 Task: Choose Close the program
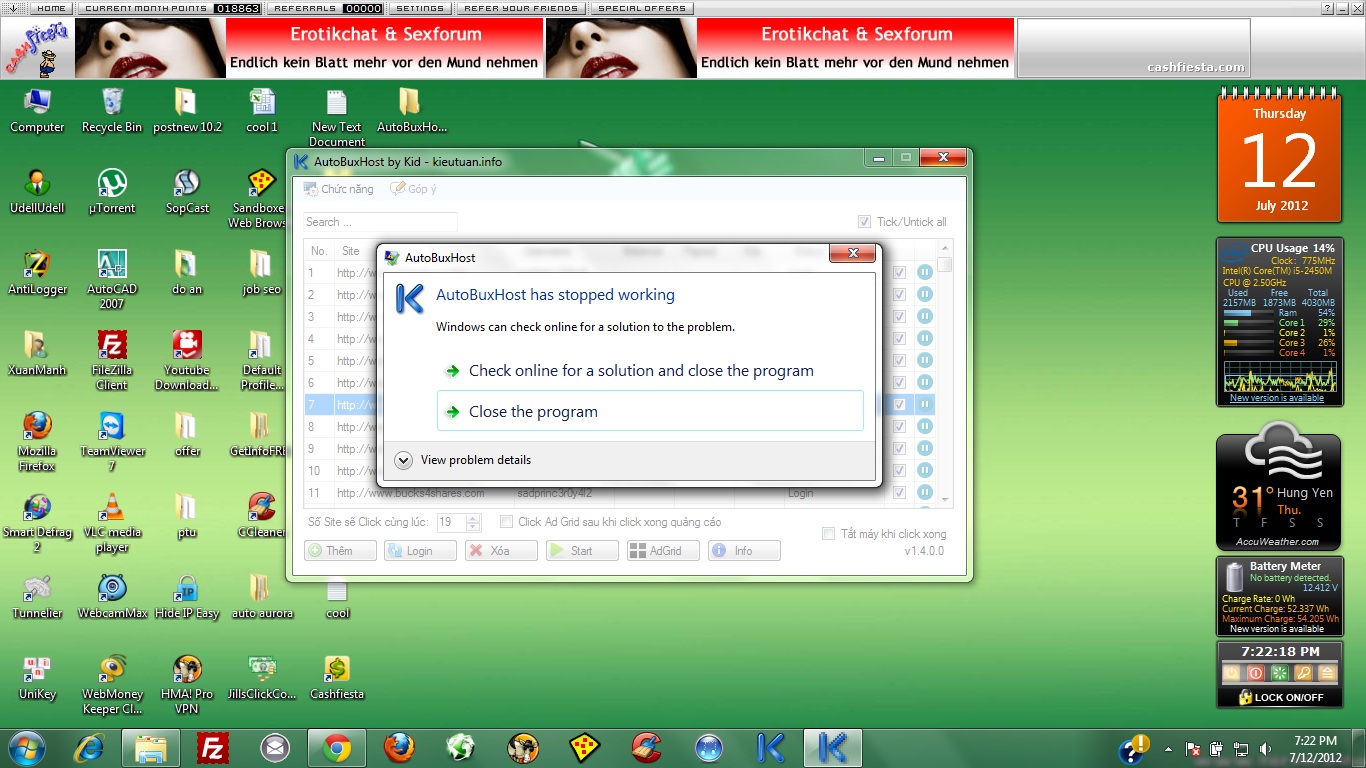click(x=650, y=411)
